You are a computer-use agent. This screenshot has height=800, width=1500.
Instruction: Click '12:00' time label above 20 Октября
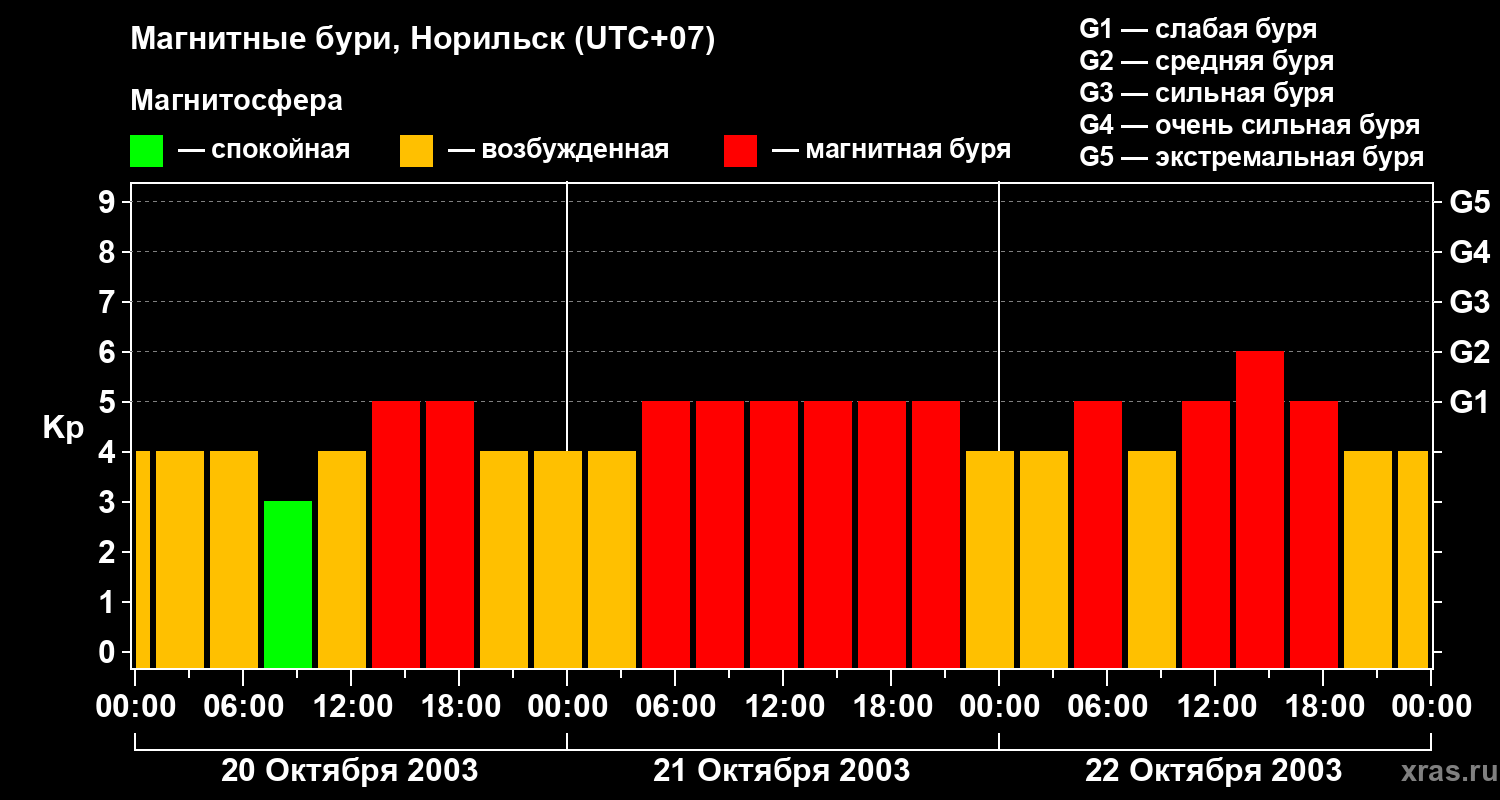pos(351,706)
